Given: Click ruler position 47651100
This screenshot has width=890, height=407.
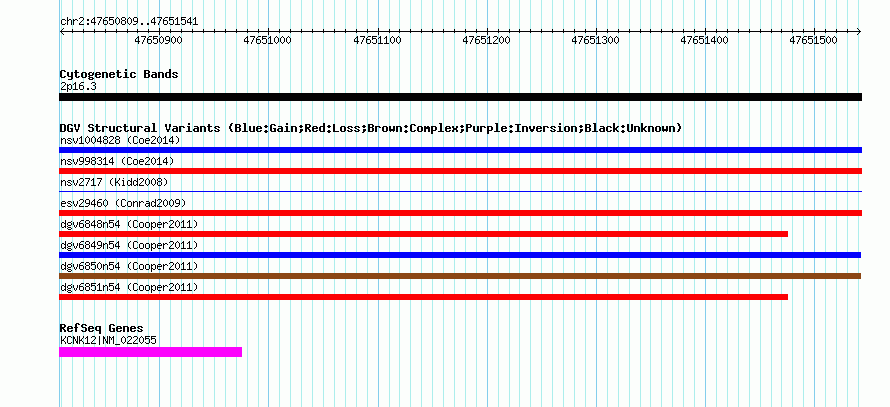Looking at the screenshot, I should 377,40.
